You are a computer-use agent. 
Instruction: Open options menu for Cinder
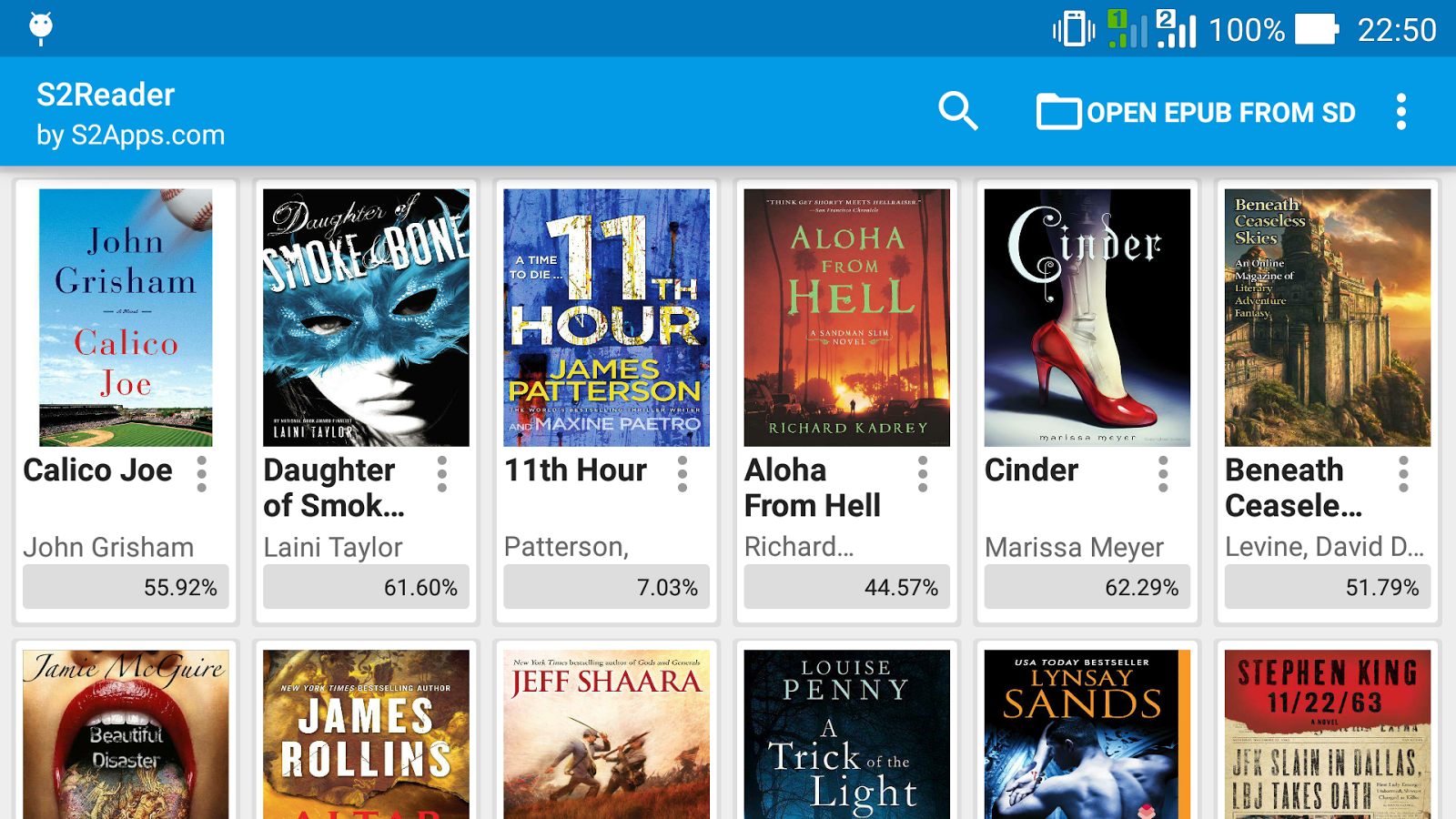click(x=1163, y=474)
